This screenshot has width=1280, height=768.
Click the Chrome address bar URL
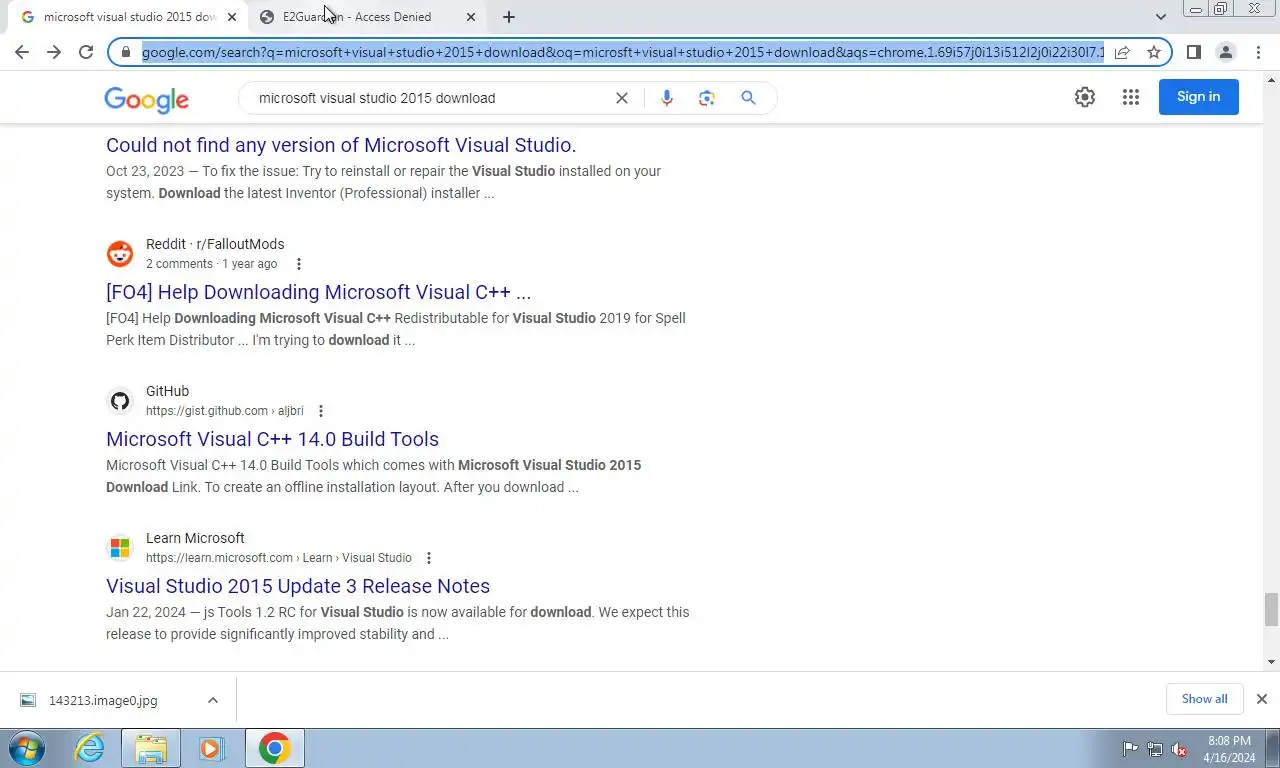pyautogui.click(x=622, y=52)
